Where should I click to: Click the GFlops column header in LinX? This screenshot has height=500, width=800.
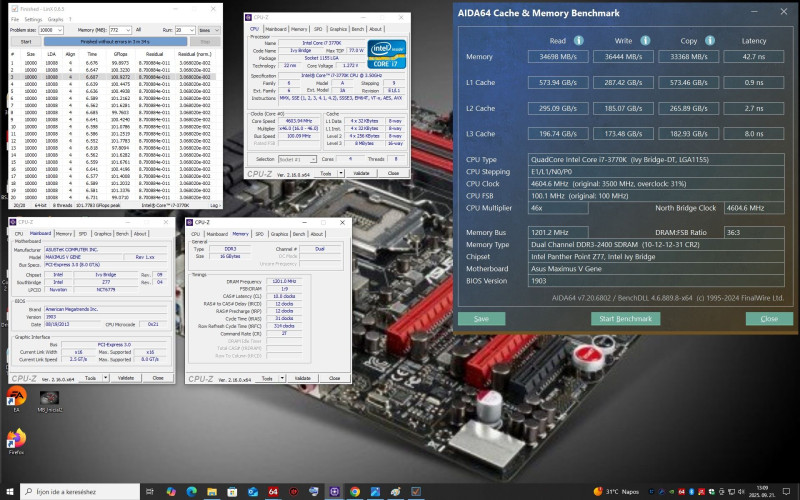click(120, 54)
